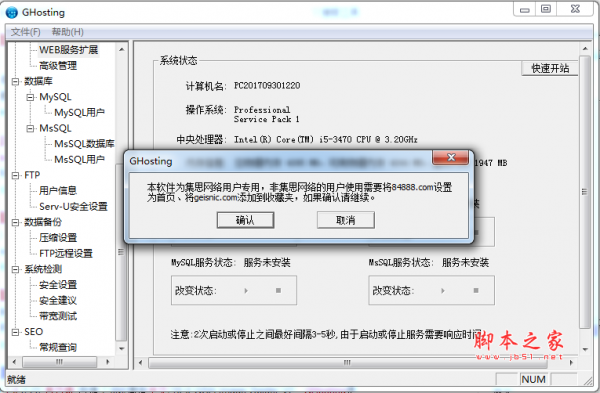The height and width of the screenshot is (393, 600).
Task: Click the 确认 button in dialog
Action: click(245, 220)
